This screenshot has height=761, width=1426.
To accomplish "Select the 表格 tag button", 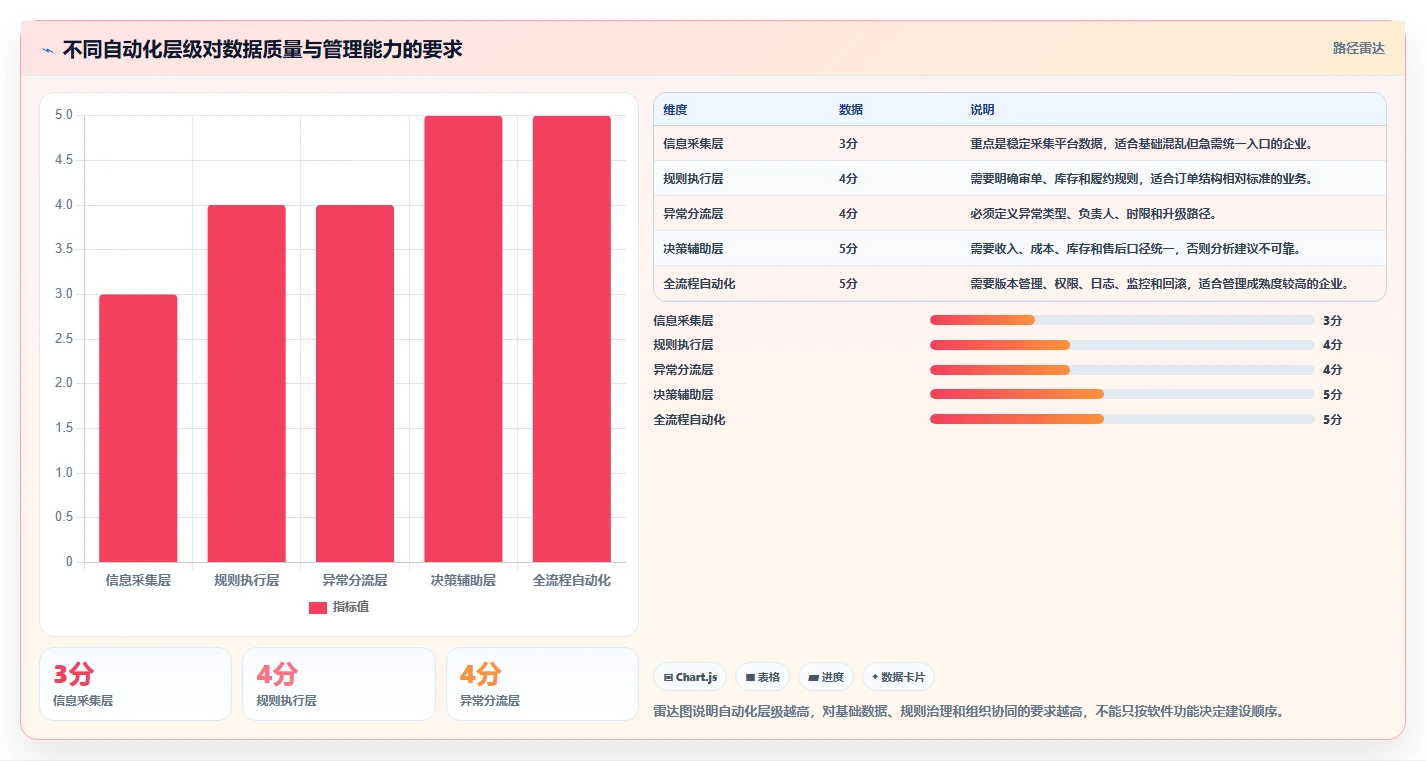I will click(762, 677).
